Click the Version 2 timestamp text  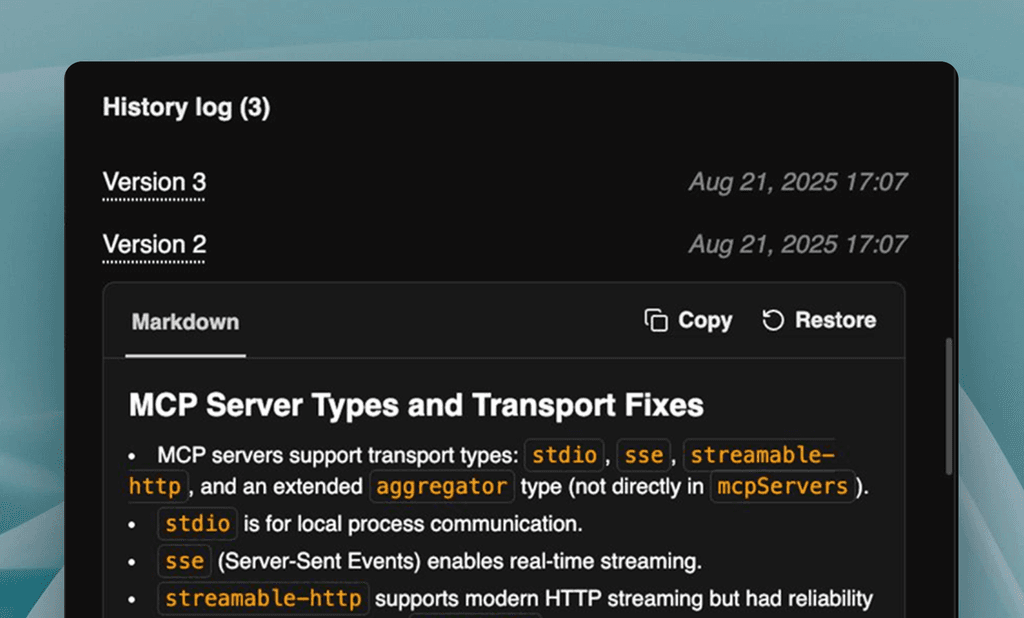(798, 245)
